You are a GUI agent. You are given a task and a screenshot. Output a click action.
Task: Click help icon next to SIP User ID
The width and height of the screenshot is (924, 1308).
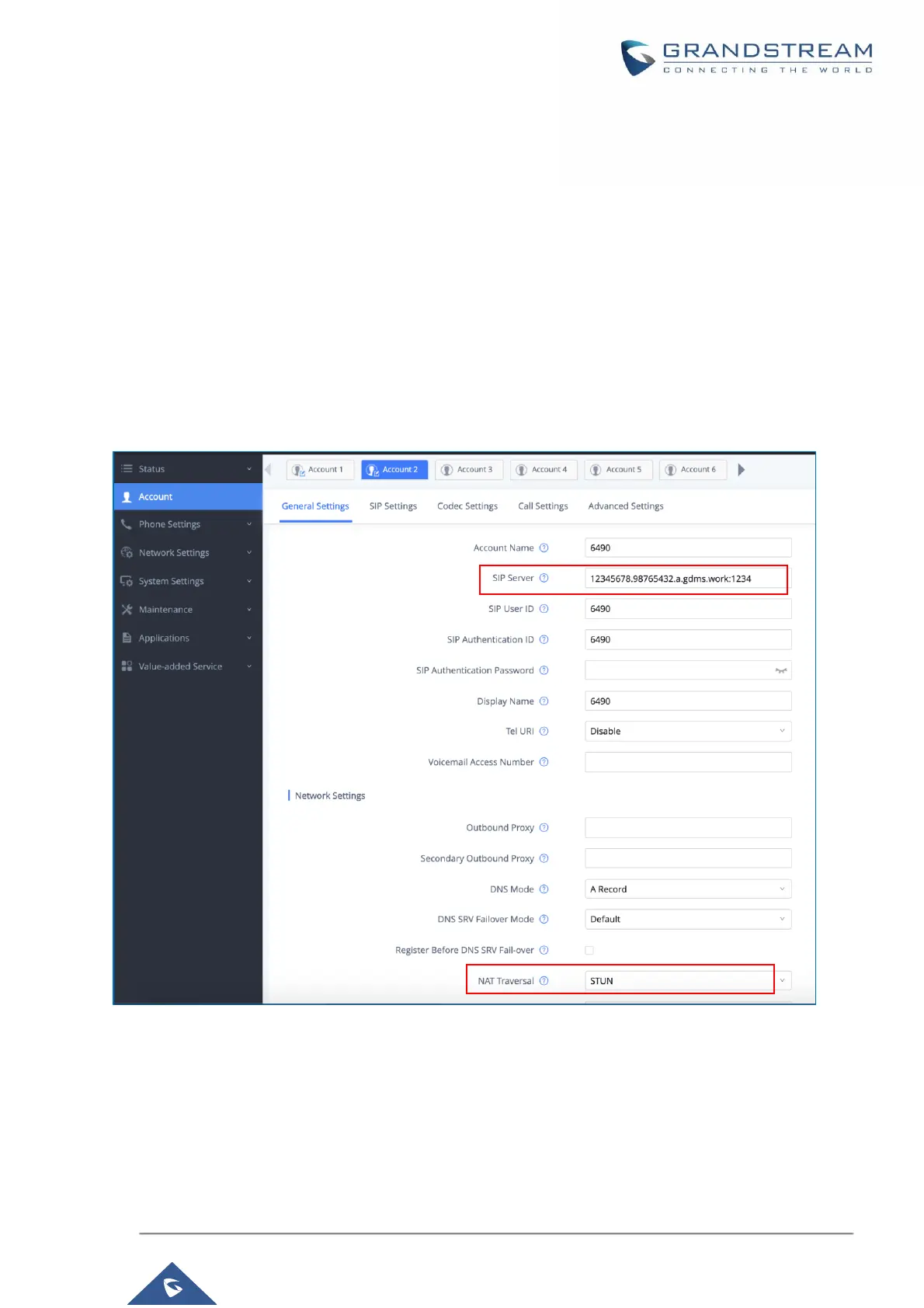coord(544,609)
